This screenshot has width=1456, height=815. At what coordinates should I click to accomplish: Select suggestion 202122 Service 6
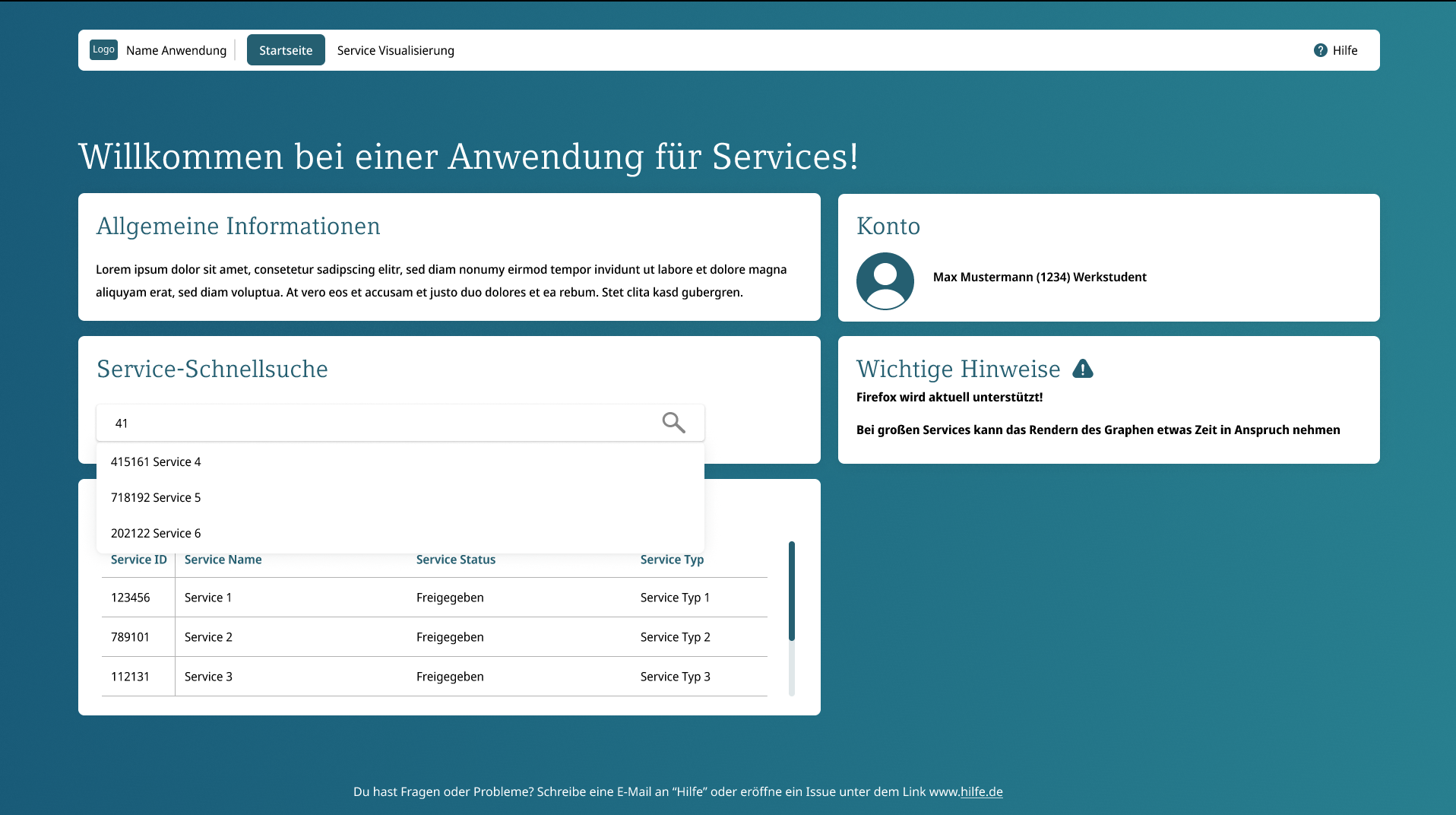pos(400,533)
